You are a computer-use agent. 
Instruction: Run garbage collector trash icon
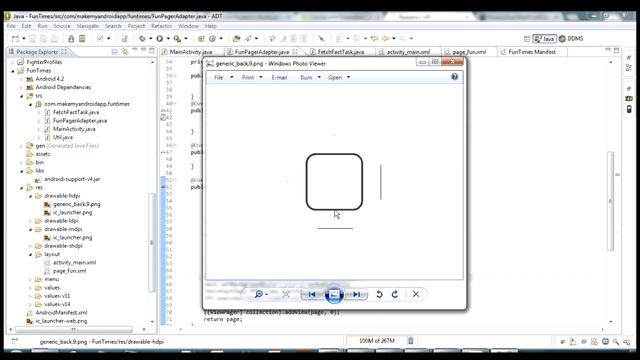(410, 341)
